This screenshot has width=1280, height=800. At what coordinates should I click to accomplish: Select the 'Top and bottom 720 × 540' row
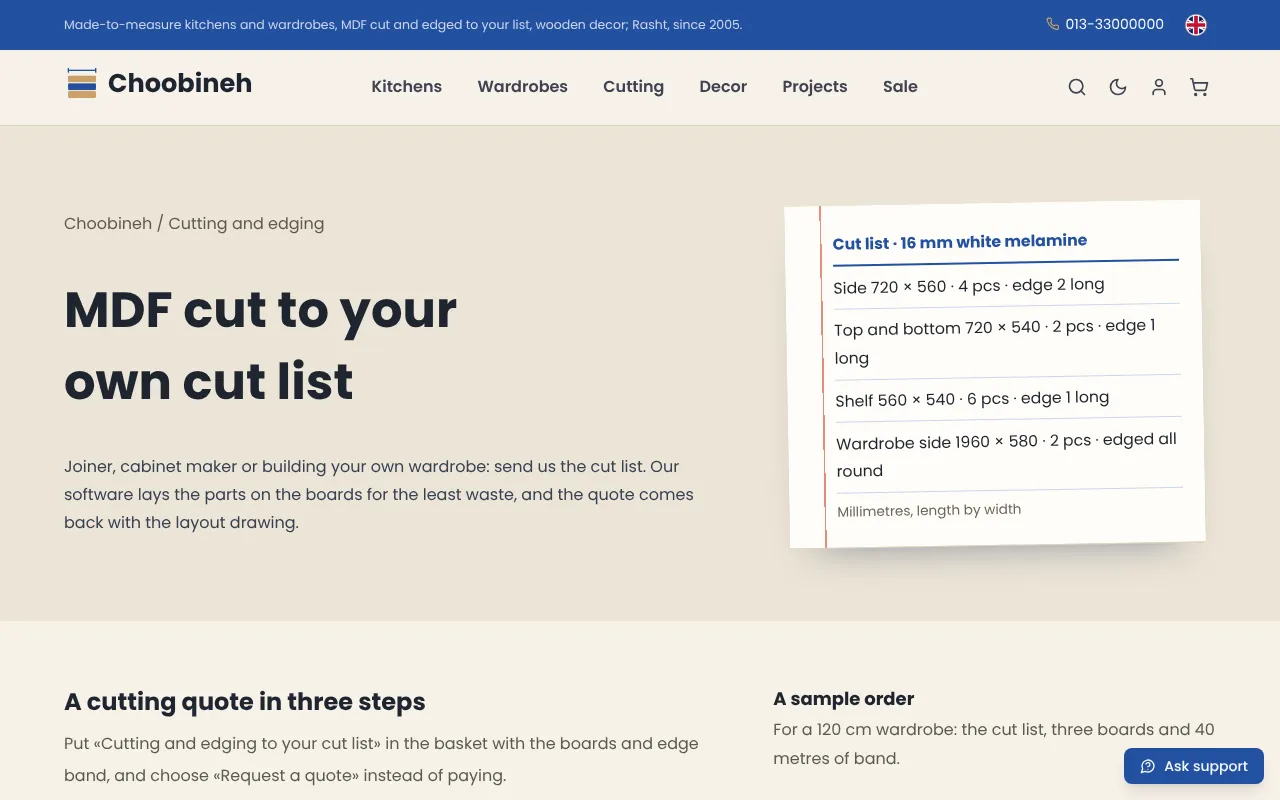pos(1007,341)
